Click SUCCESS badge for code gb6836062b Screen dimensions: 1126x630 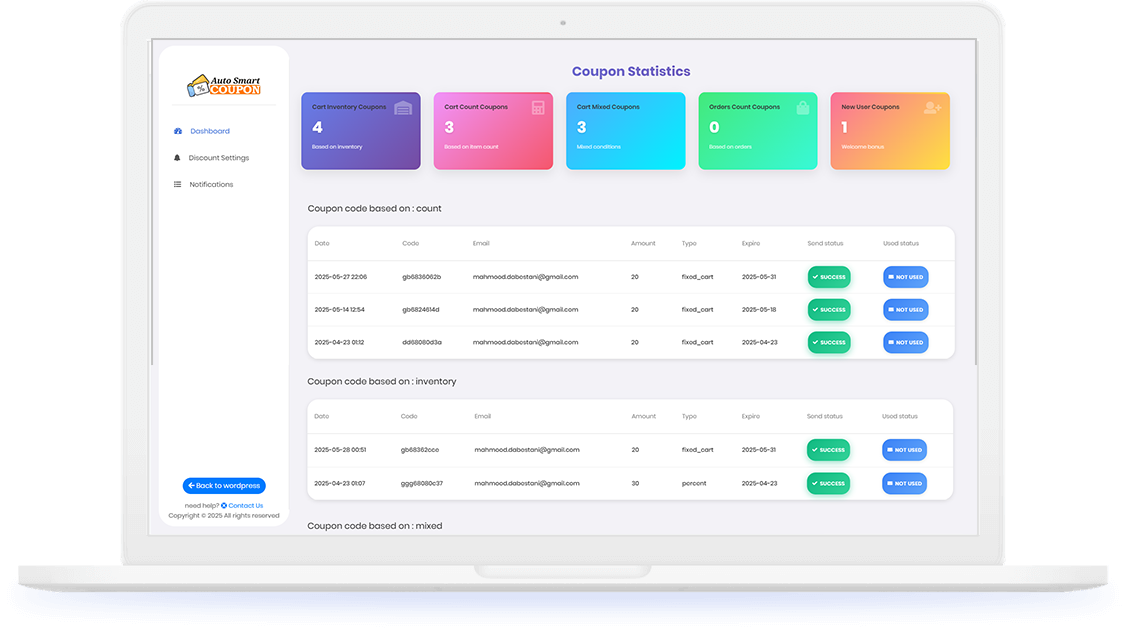(x=829, y=277)
